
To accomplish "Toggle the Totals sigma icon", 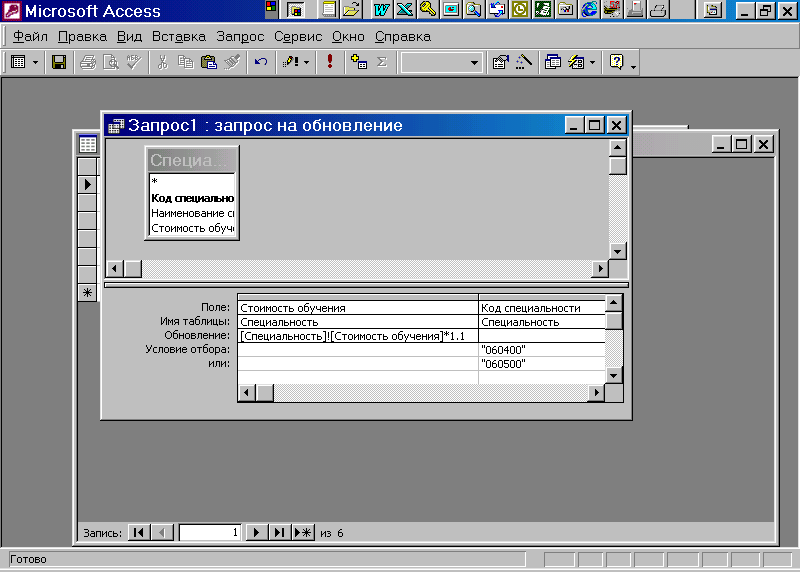I will click(x=382, y=62).
